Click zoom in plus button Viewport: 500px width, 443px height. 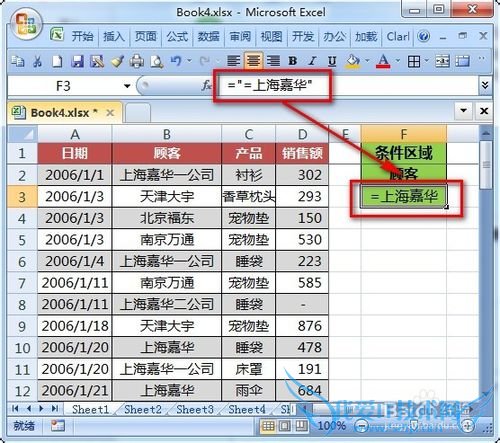468,426
